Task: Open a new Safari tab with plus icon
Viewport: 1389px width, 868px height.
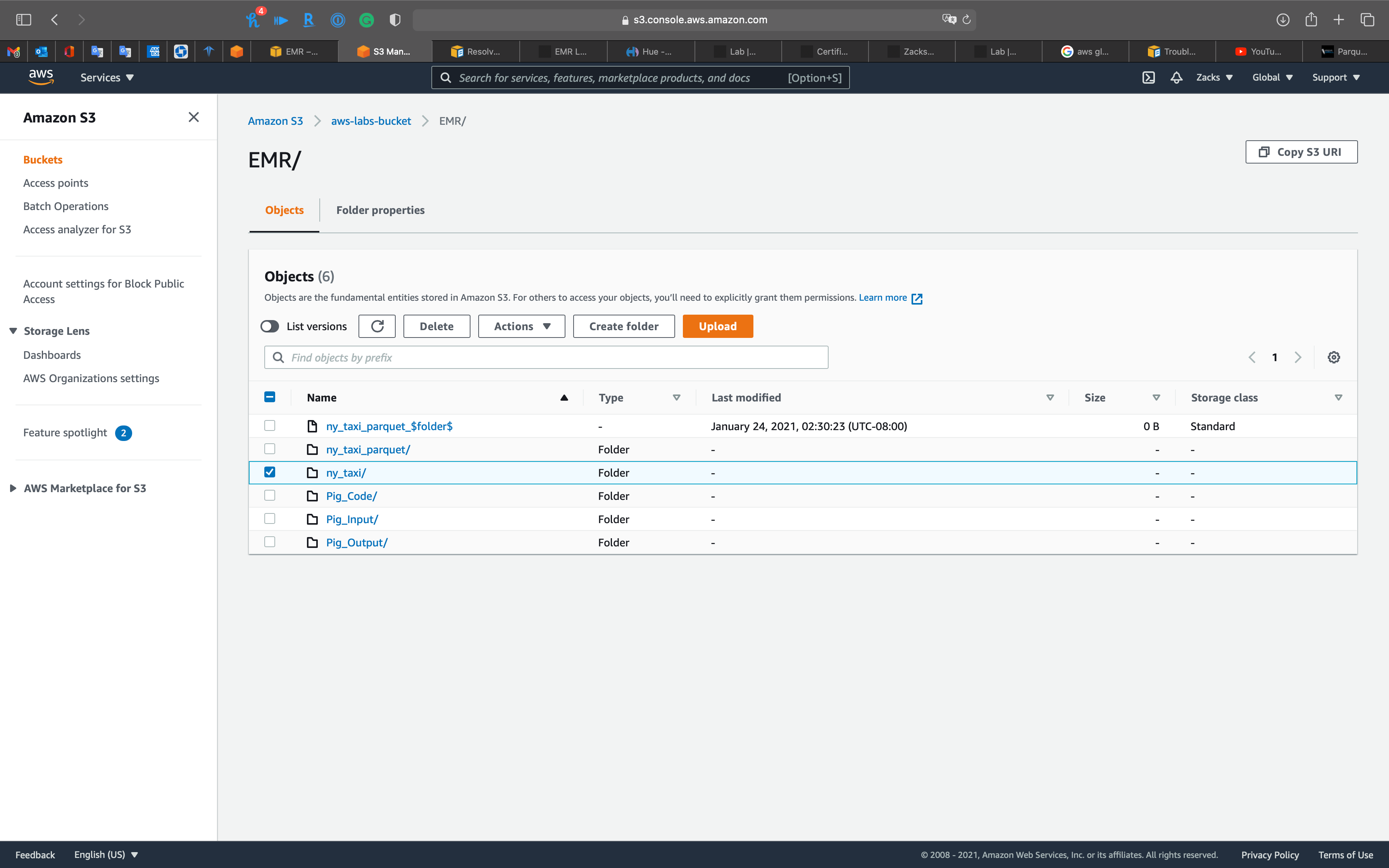Action: click(x=1339, y=19)
